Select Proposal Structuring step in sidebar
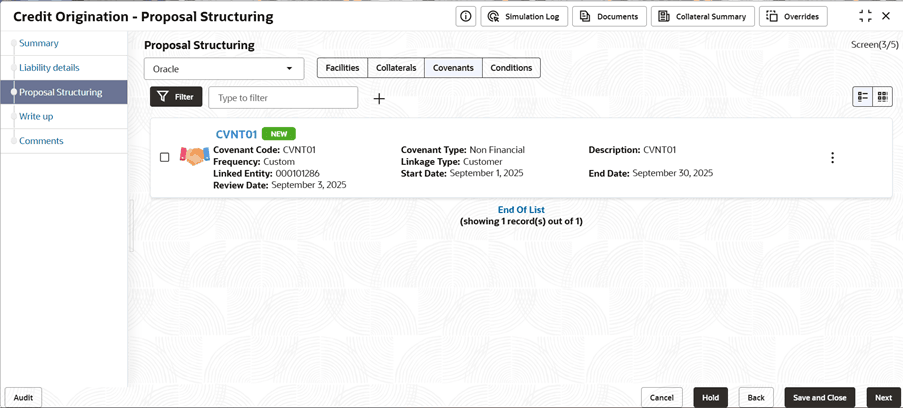The height and width of the screenshot is (408, 903). [63, 92]
